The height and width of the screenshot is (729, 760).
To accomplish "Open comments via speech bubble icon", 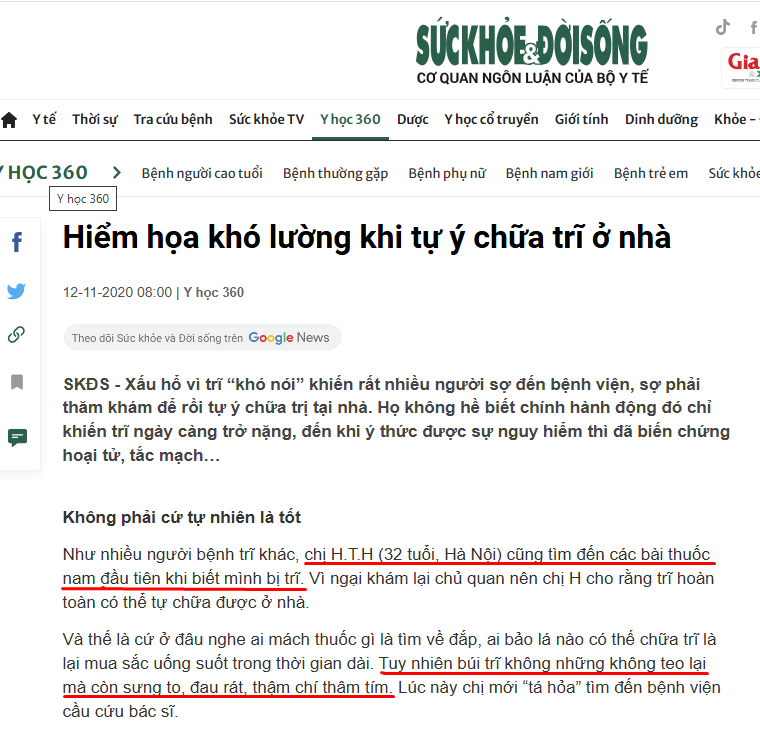I will point(17,438).
